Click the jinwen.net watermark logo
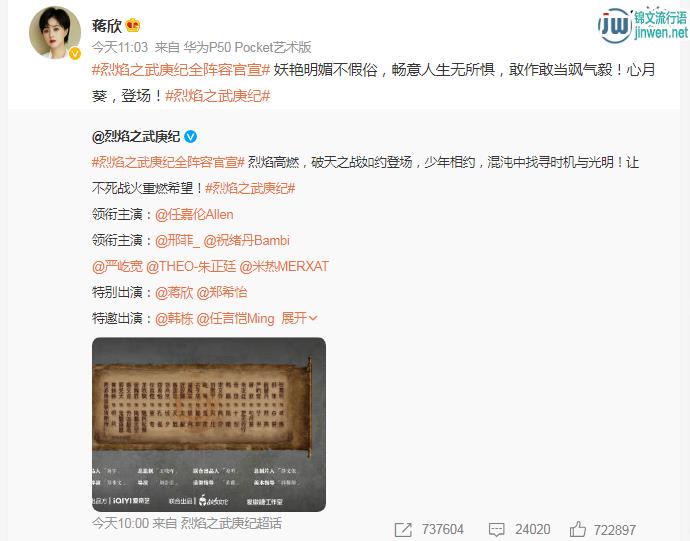 coord(642,24)
